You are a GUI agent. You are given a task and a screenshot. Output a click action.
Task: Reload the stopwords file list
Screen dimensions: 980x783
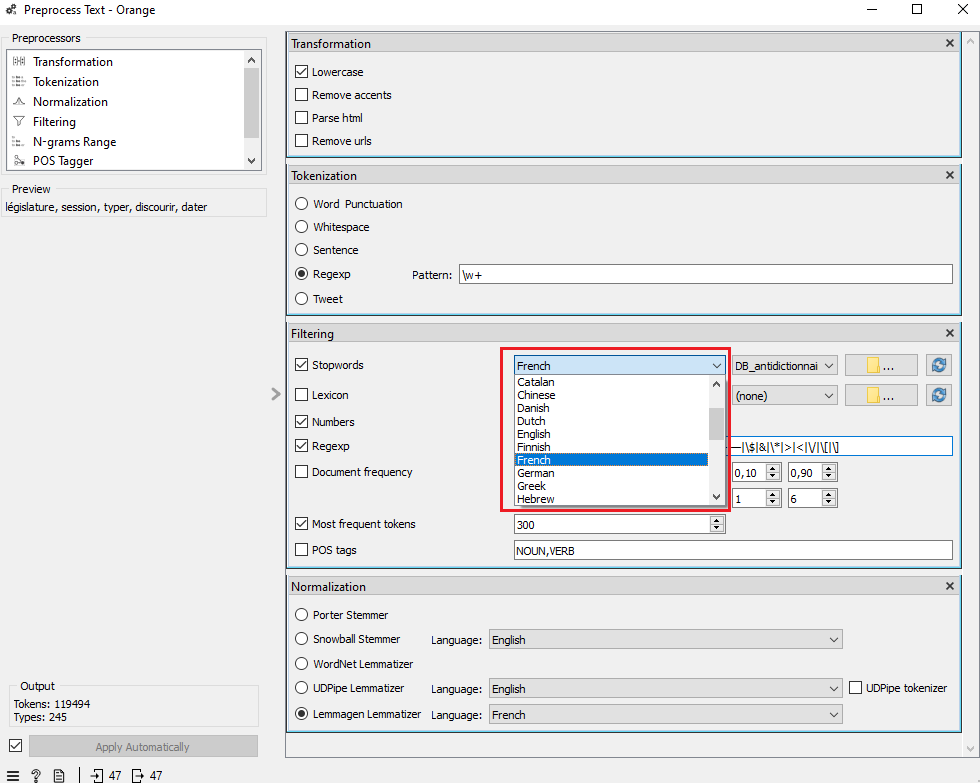(x=938, y=366)
